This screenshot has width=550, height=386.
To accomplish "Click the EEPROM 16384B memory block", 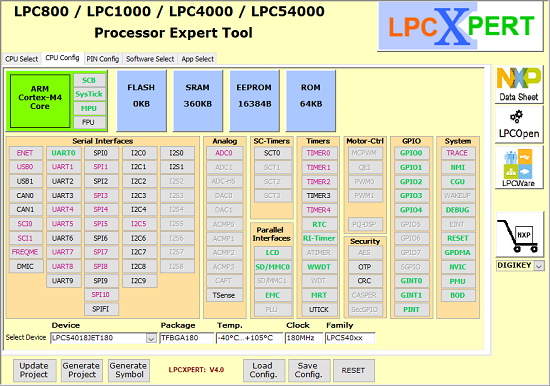I will [254, 101].
